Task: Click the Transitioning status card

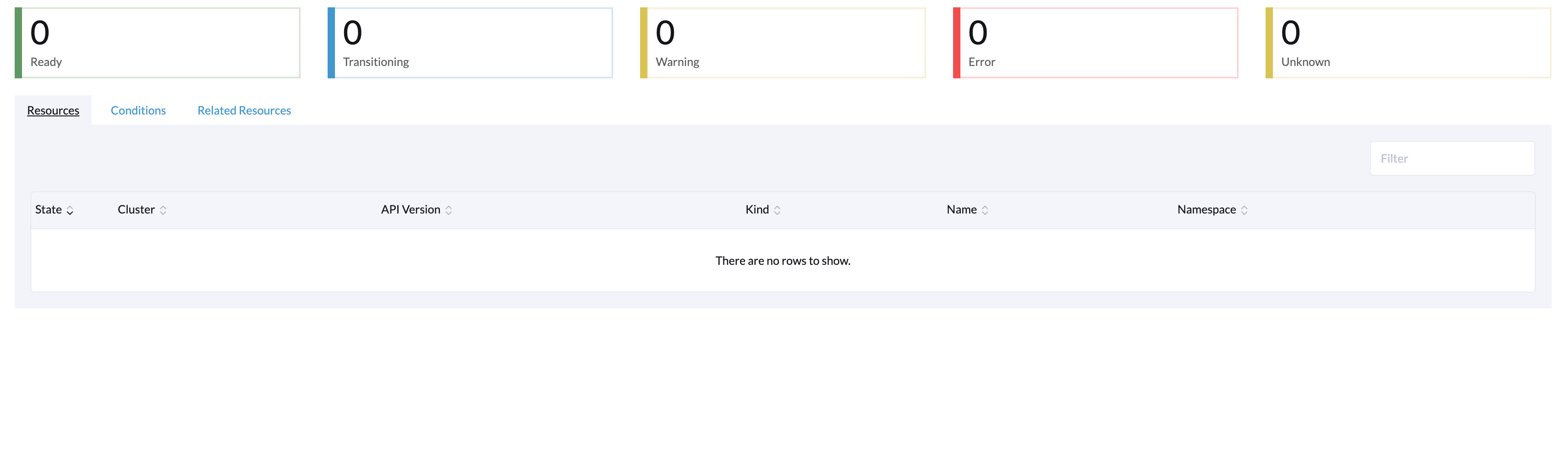Action: point(470,42)
